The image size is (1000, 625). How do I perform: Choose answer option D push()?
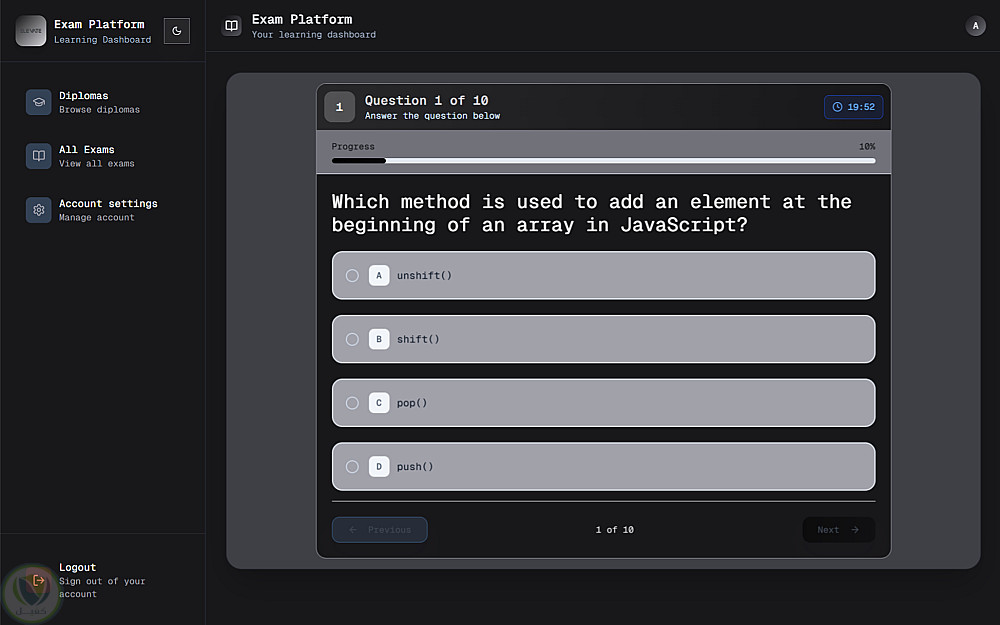[603, 467]
